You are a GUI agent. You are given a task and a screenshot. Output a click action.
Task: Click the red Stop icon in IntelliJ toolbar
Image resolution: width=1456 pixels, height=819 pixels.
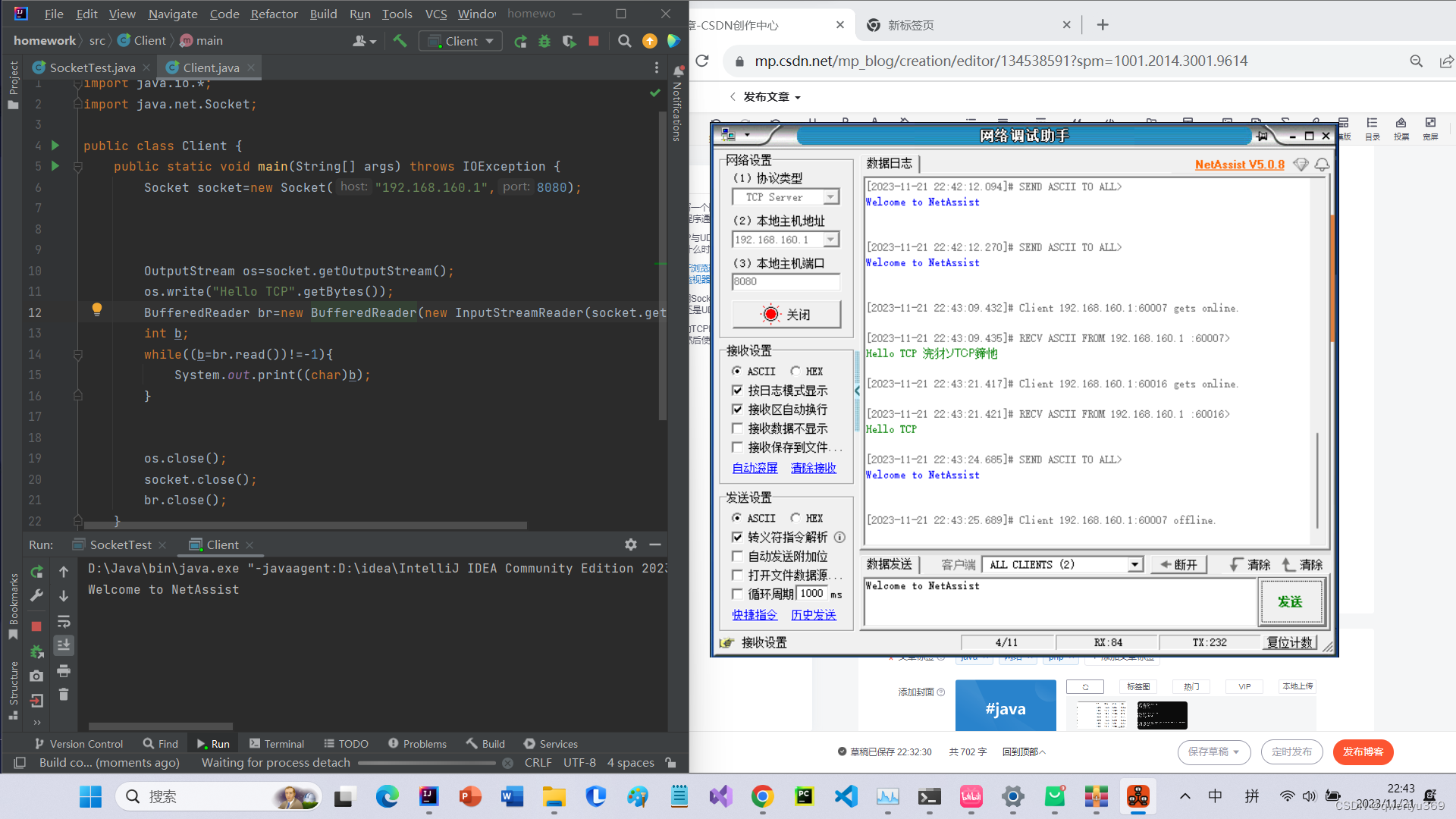click(594, 41)
